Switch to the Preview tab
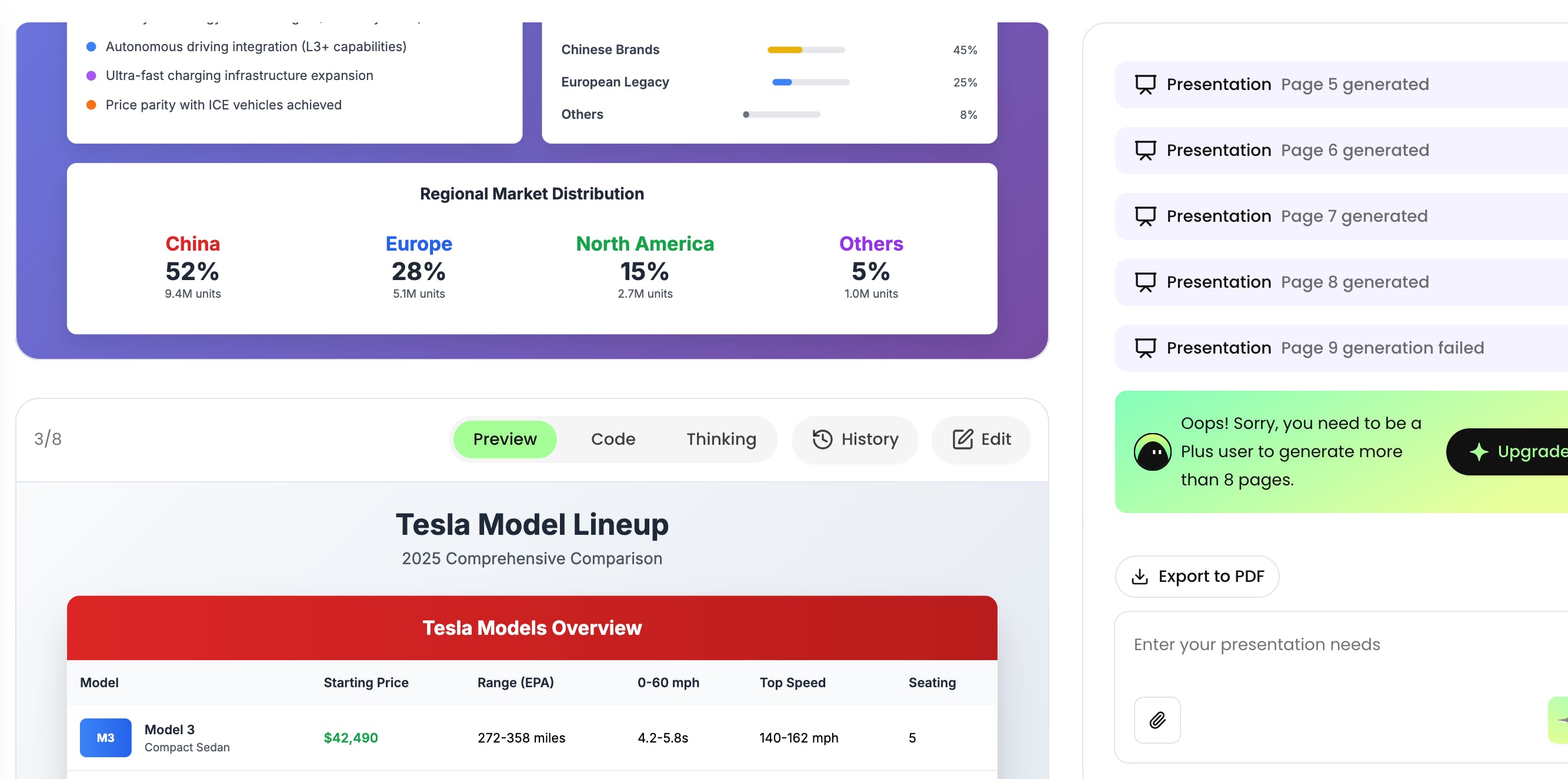The image size is (1568, 779). click(505, 439)
